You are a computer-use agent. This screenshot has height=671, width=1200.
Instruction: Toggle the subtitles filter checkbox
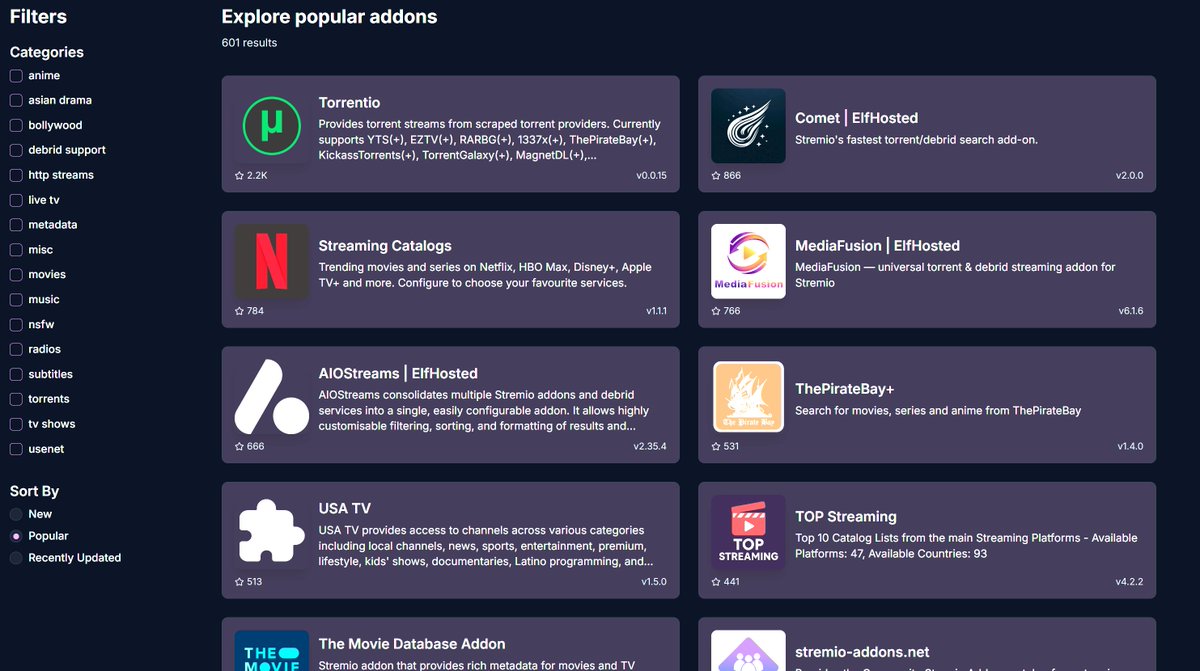point(16,374)
